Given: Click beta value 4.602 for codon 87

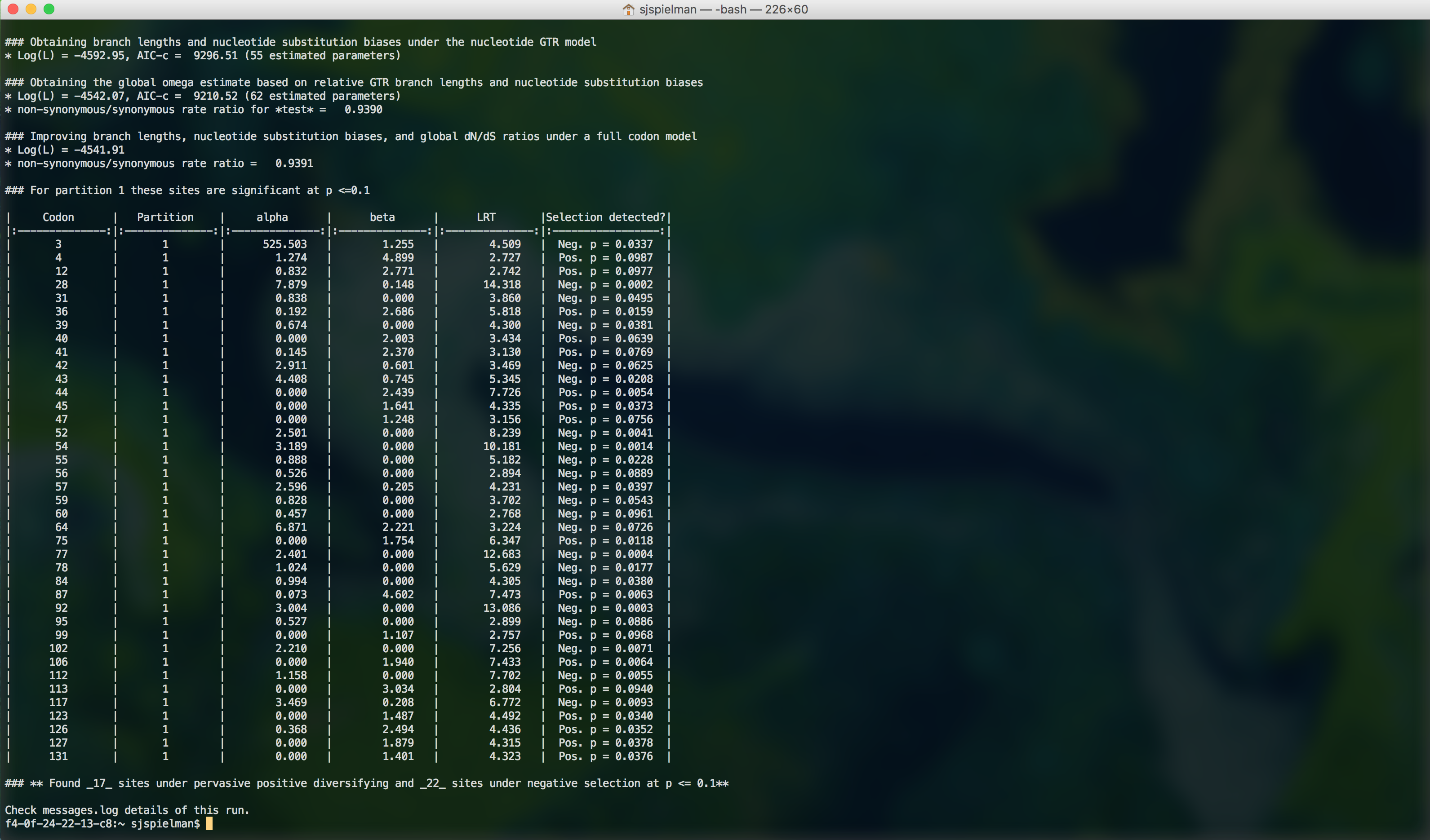Looking at the screenshot, I should point(398,594).
